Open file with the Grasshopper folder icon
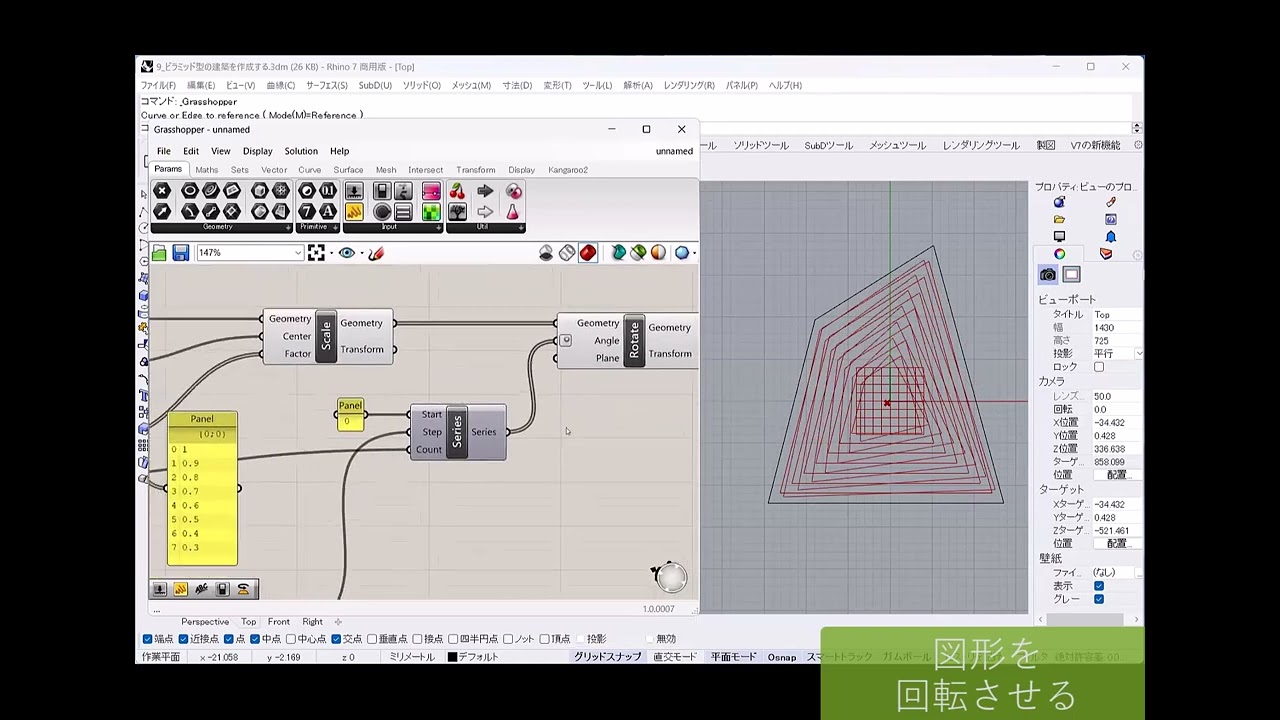The image size is (1280, 720). click(x=159, y=253)
